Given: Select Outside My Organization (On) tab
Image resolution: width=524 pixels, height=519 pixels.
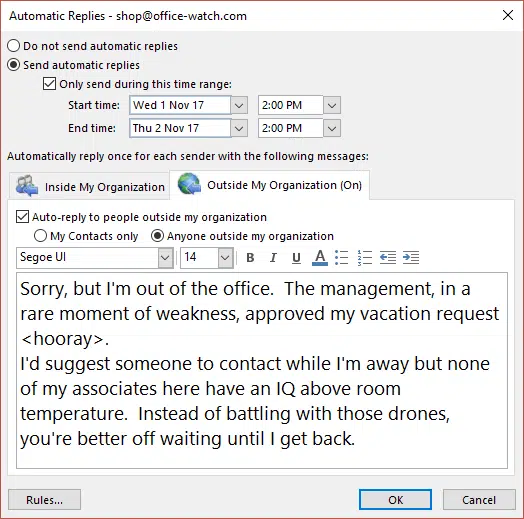Looking at the screenshot, I should (270, 185).
